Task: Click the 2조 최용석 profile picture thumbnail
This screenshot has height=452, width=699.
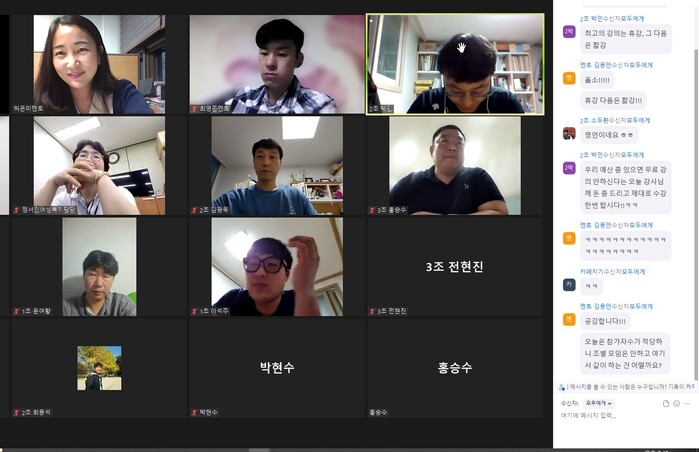Action: tap(99, 368)
